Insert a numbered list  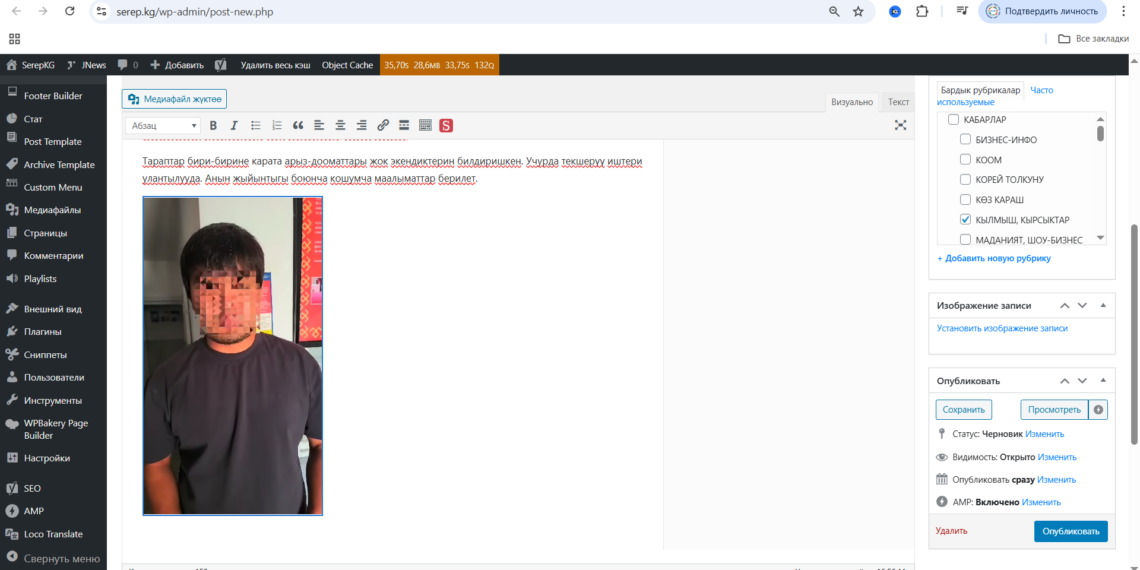click(x=277, y=125)
